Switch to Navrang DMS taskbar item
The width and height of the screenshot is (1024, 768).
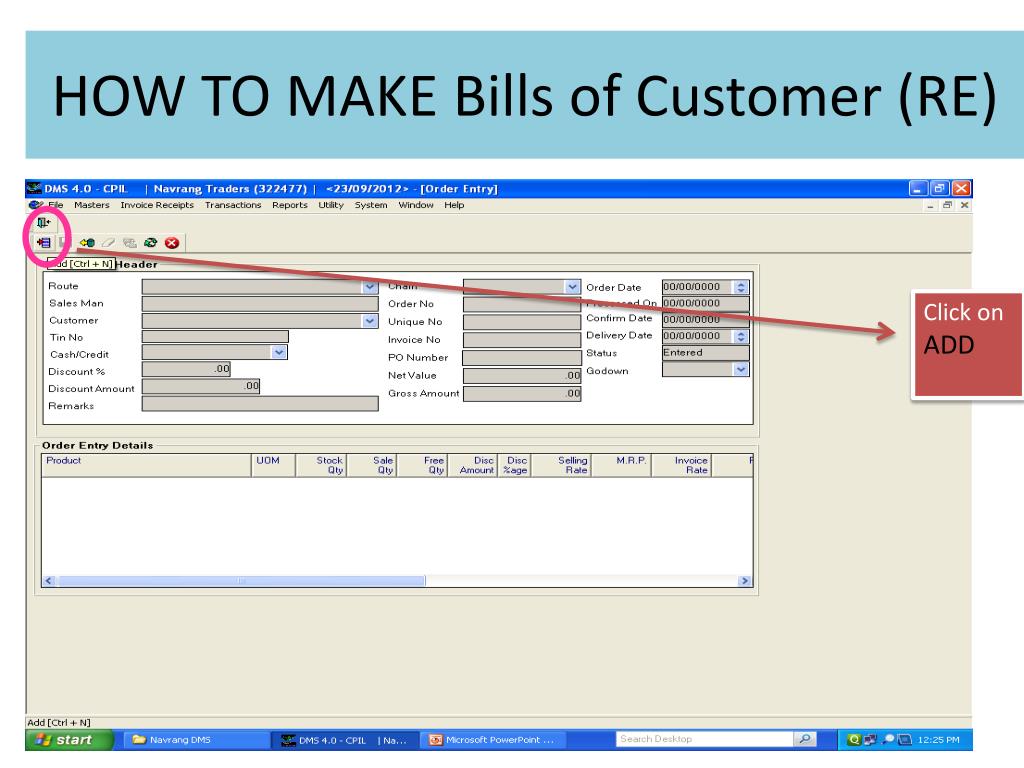[196, 740]
